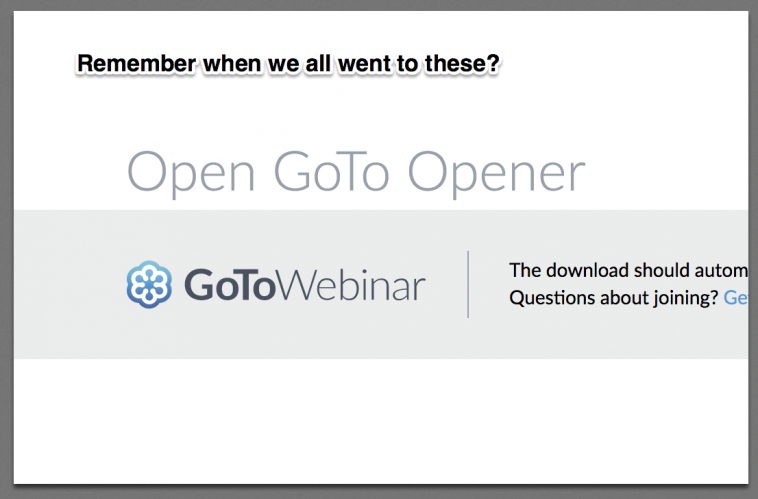Click the "Questions about joining?" text
Image resolution: width=758 pixels, height=499 pixels.
tap(613, 297)
